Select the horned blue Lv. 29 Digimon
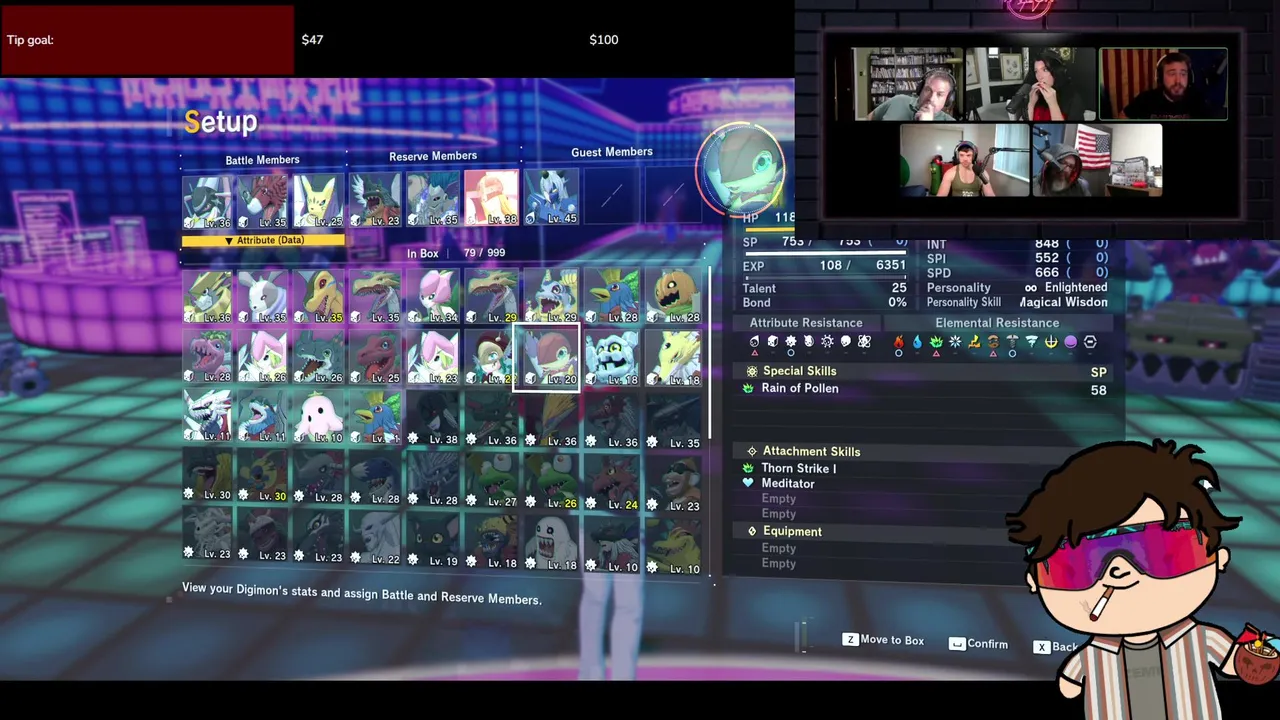Viewport: 1280px width, 720px height. (x=551, y=296)
